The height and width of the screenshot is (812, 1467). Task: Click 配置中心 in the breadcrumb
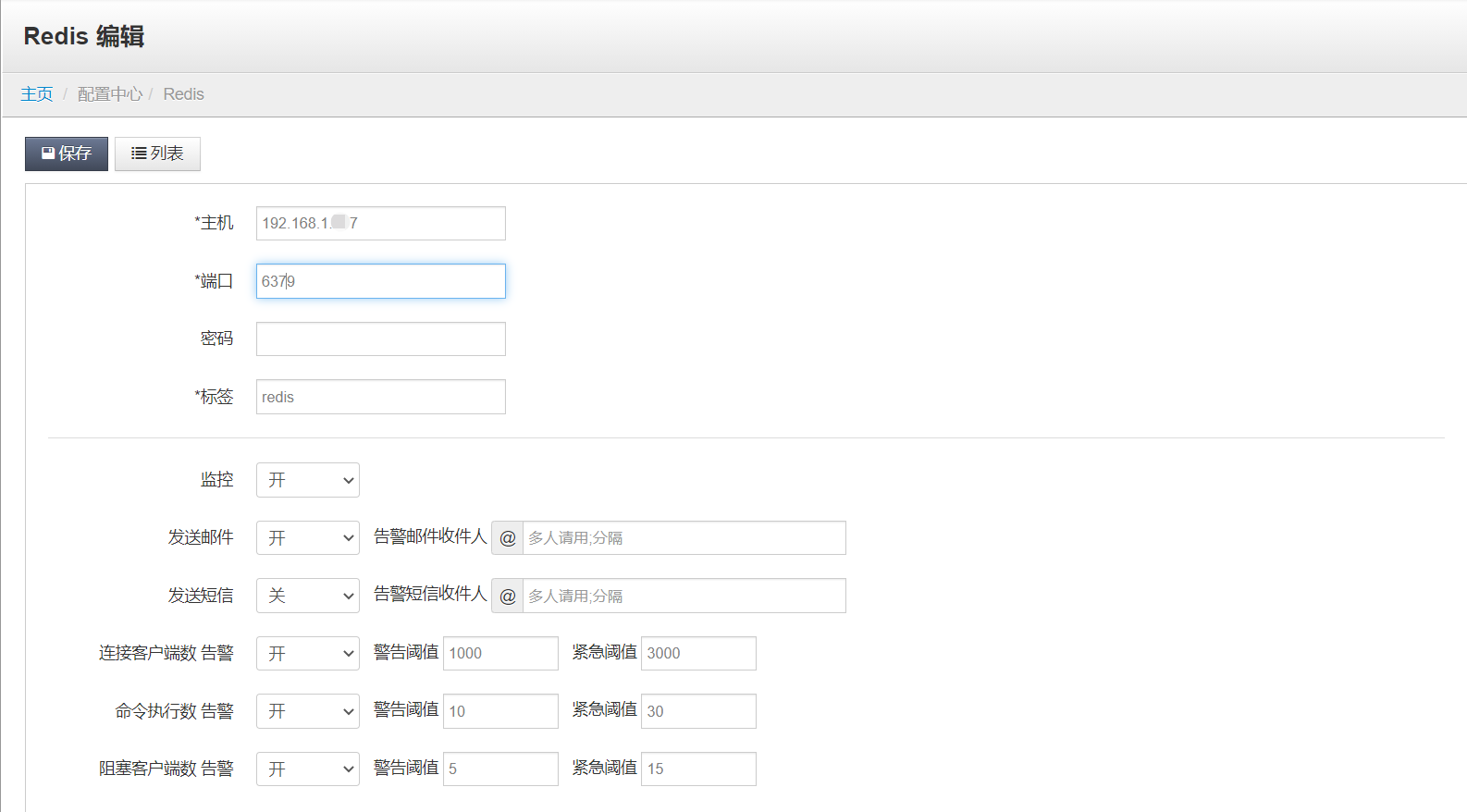click(x=110, y=94)
